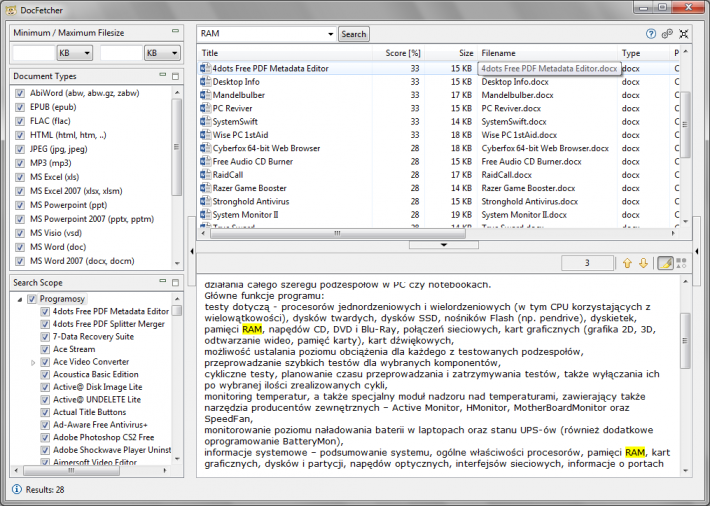Click the docx icon of Mandelbulber row

(x=205, y=95)
